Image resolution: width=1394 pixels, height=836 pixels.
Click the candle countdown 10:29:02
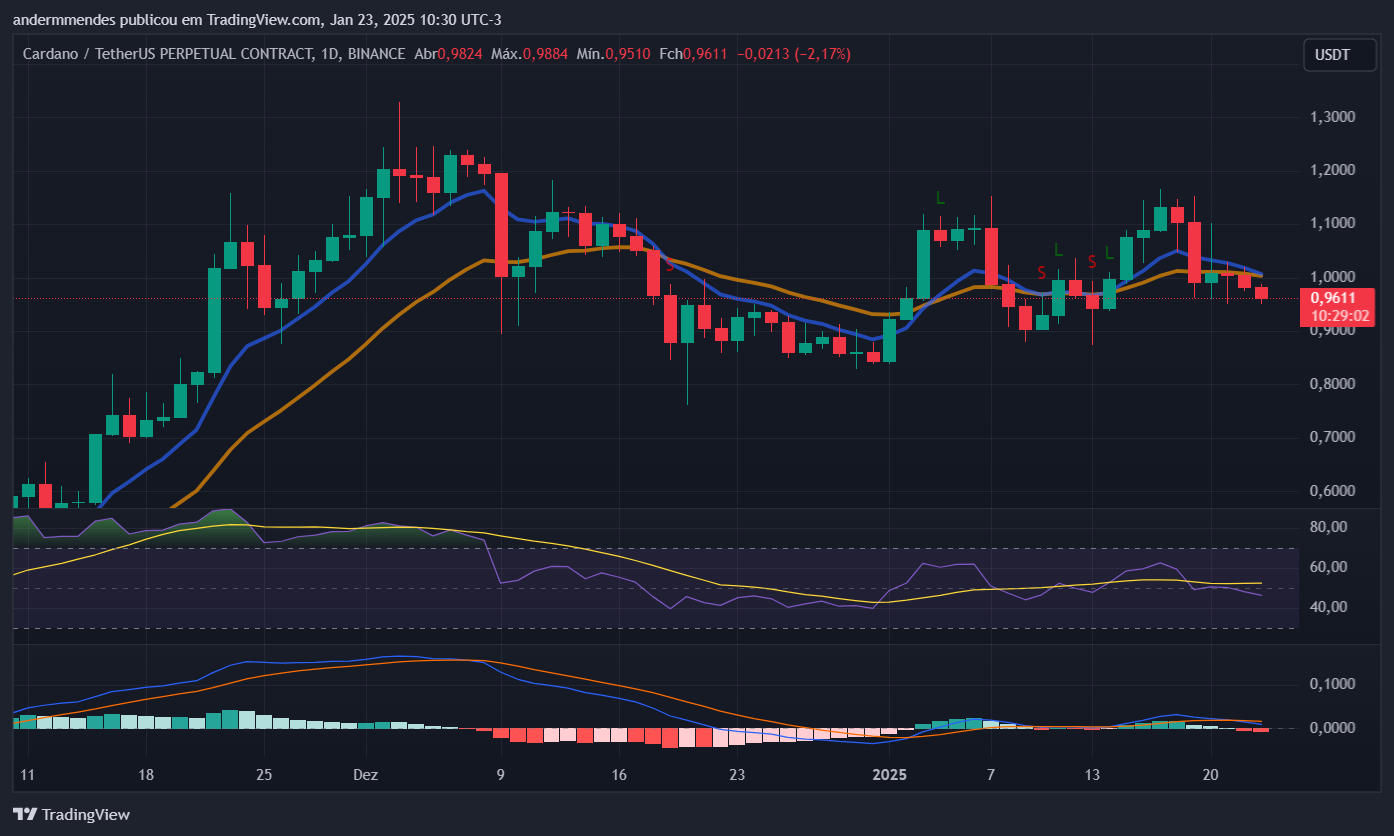click(1340, 315)
